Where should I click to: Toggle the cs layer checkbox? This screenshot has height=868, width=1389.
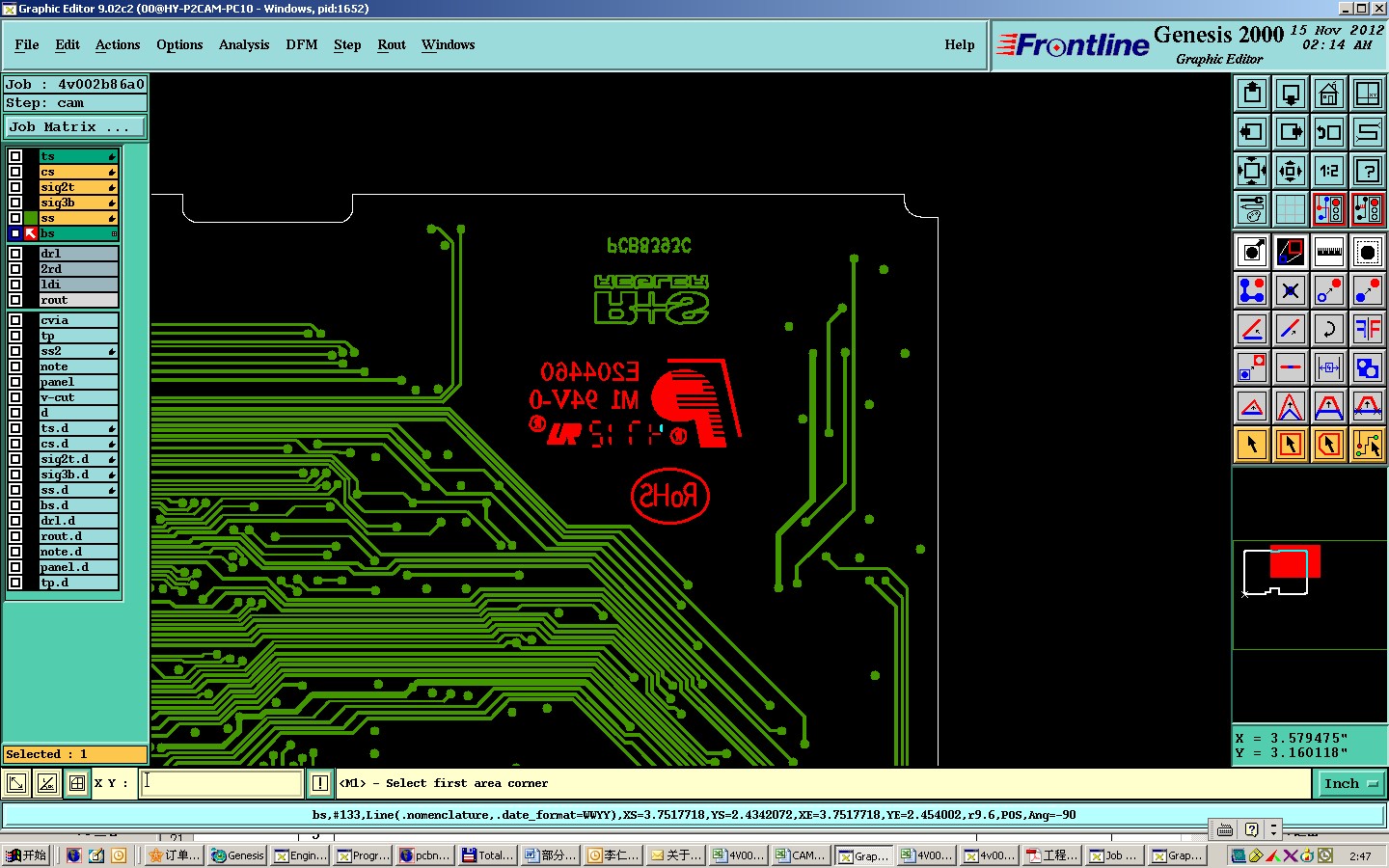click(15, 172)
